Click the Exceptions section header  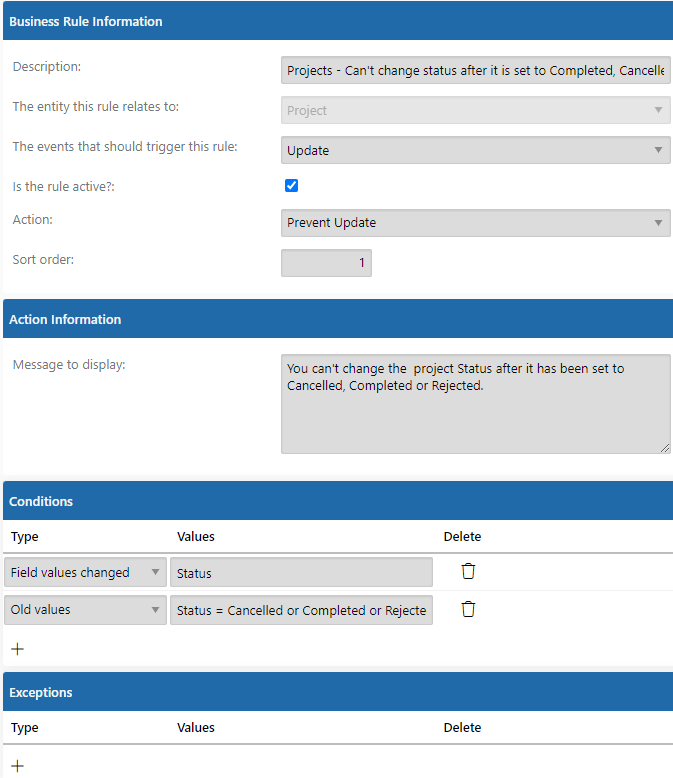[x=338, y=692]
